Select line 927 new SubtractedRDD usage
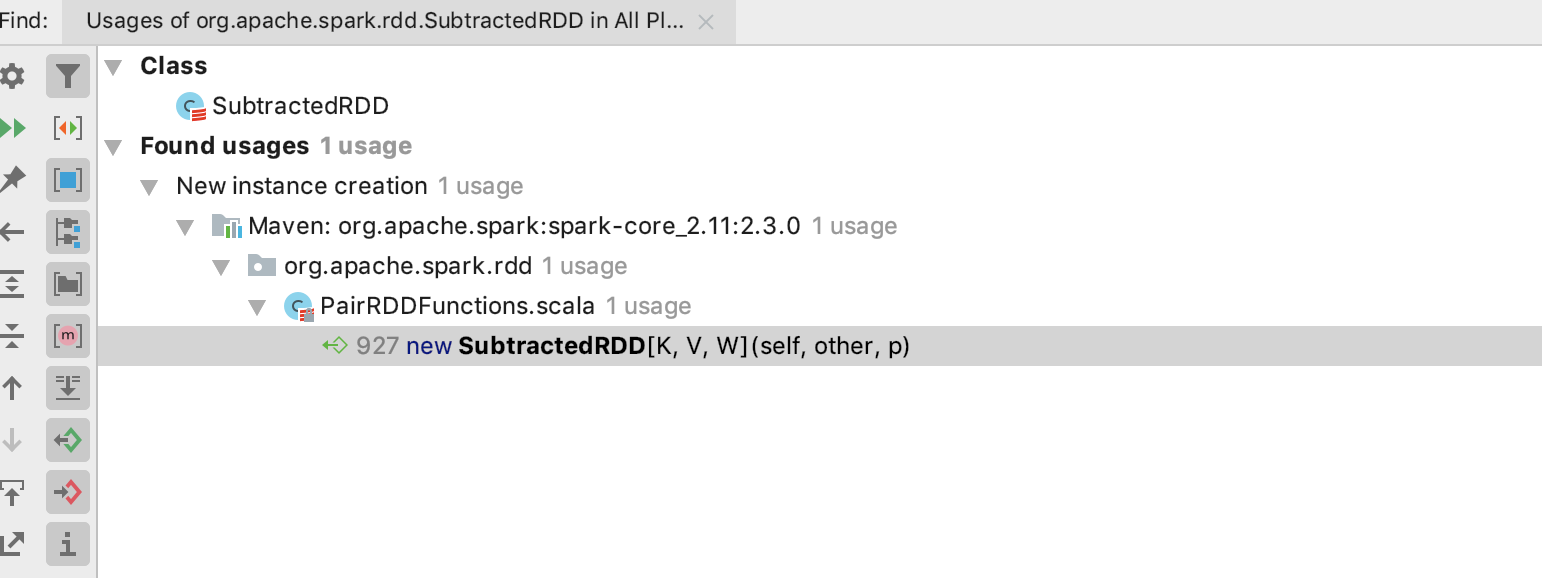This screenshot has width=1542, height=578. [x=820, y=346]
